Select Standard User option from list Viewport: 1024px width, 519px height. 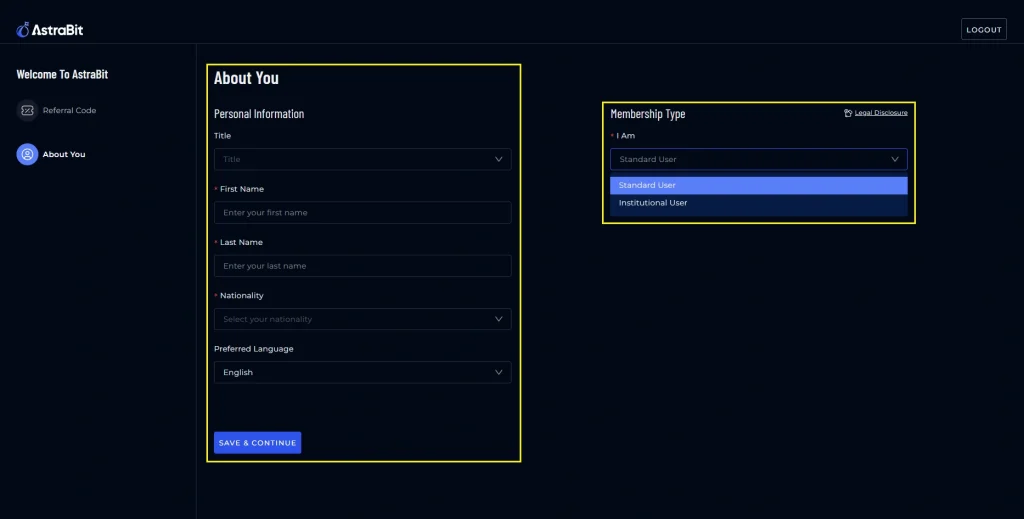click(759, 185)
